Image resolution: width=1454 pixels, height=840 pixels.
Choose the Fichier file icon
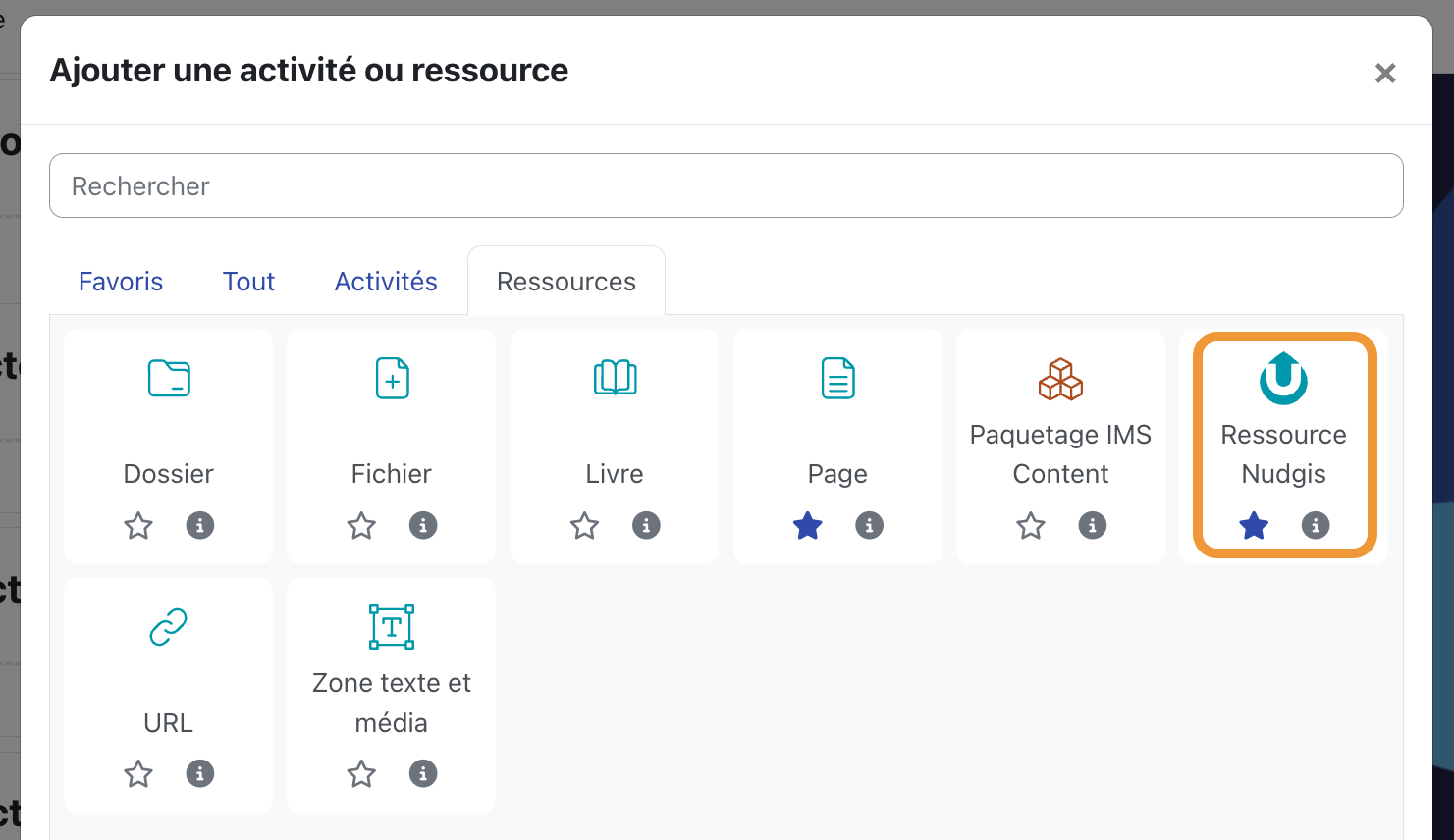[x=392, y=379]
